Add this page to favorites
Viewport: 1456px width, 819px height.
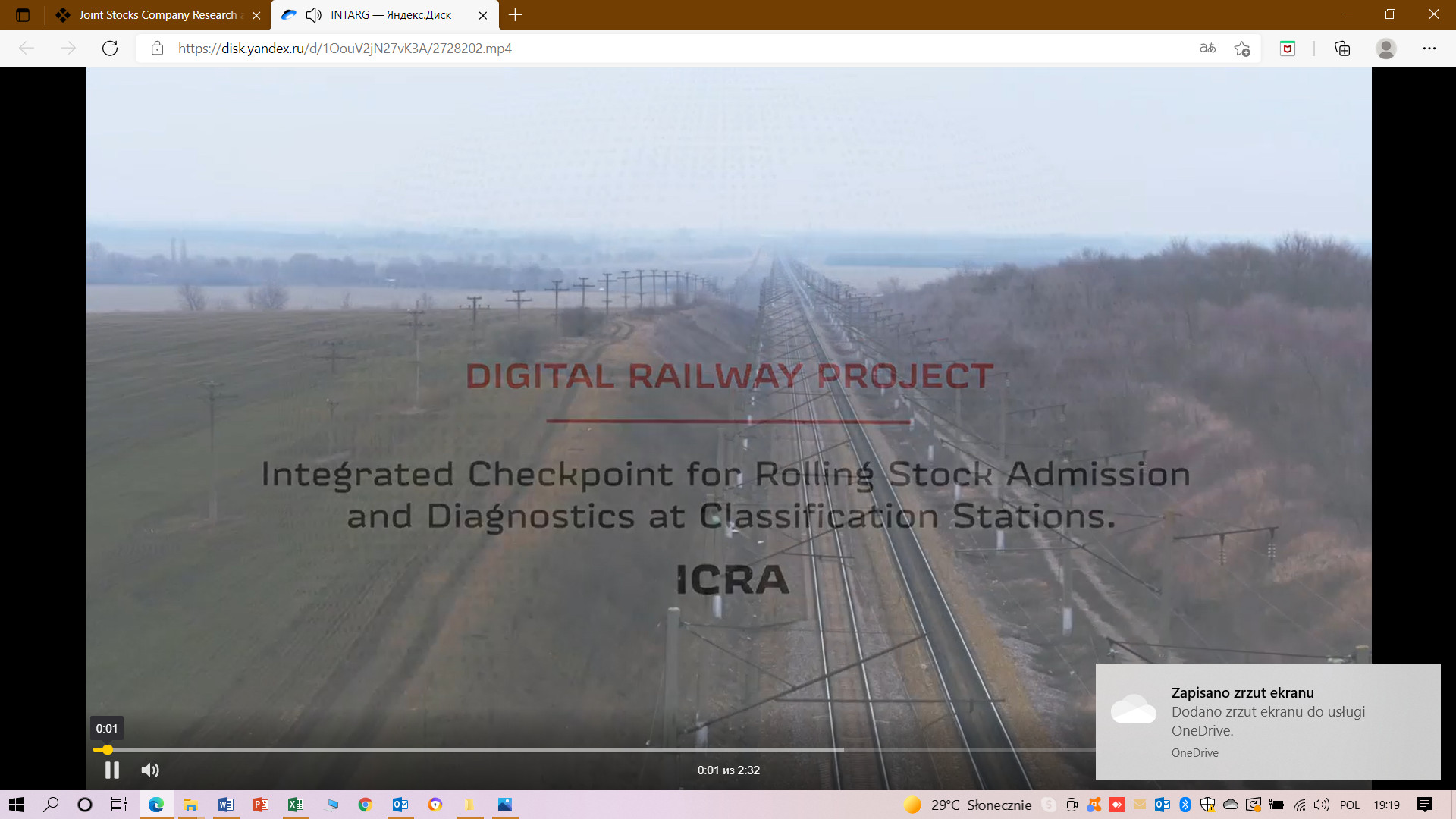(x=1242, y=49)
